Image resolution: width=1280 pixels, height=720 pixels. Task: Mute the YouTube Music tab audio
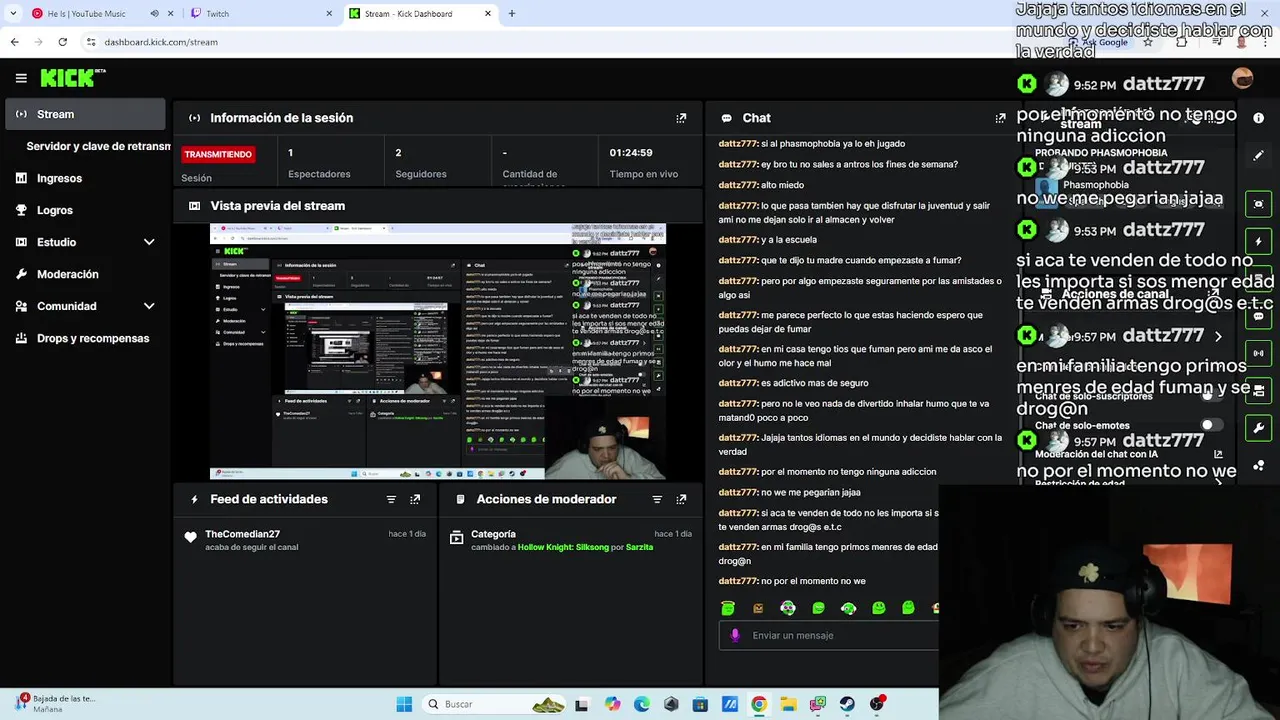pyautogui.click(x=154, y=14)
